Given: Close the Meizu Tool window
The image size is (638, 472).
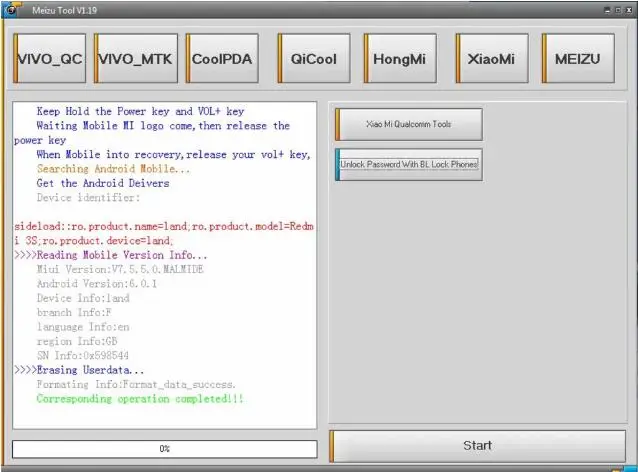Looking at the screenshot, I should click(629, 10).
